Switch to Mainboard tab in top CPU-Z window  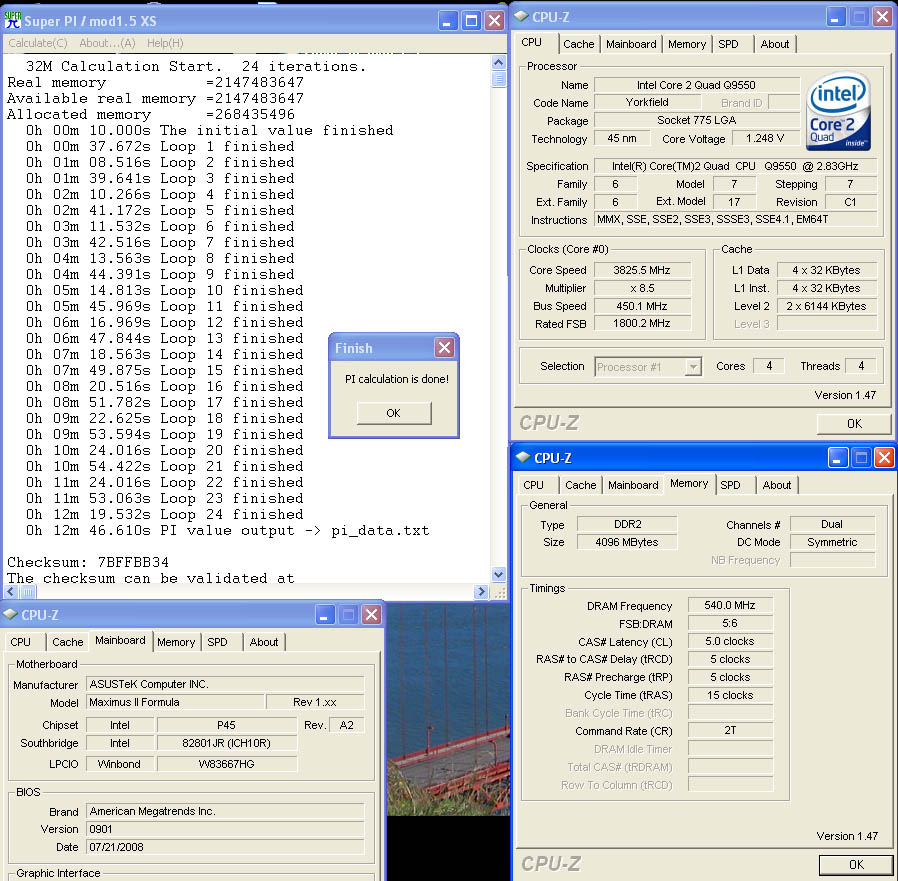pyautogui.click(x=631, y=44)
